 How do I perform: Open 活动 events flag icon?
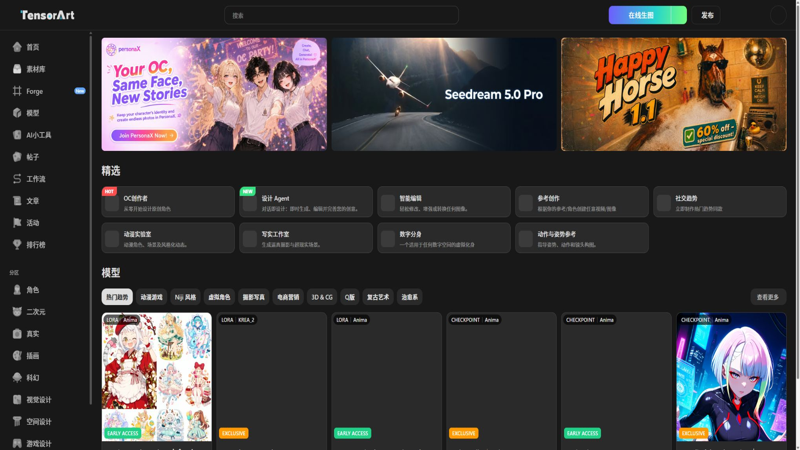pos(17,222)
